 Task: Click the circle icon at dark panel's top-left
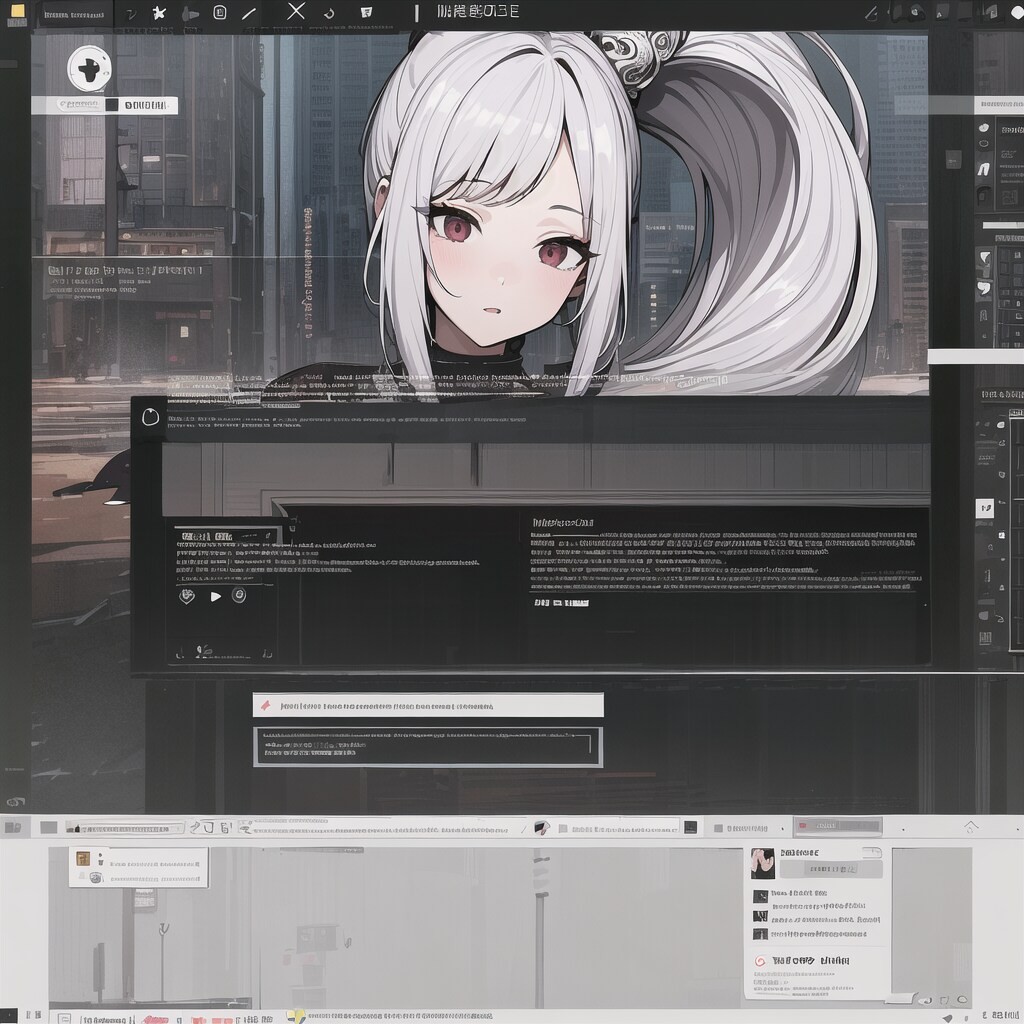coord(150,417)
